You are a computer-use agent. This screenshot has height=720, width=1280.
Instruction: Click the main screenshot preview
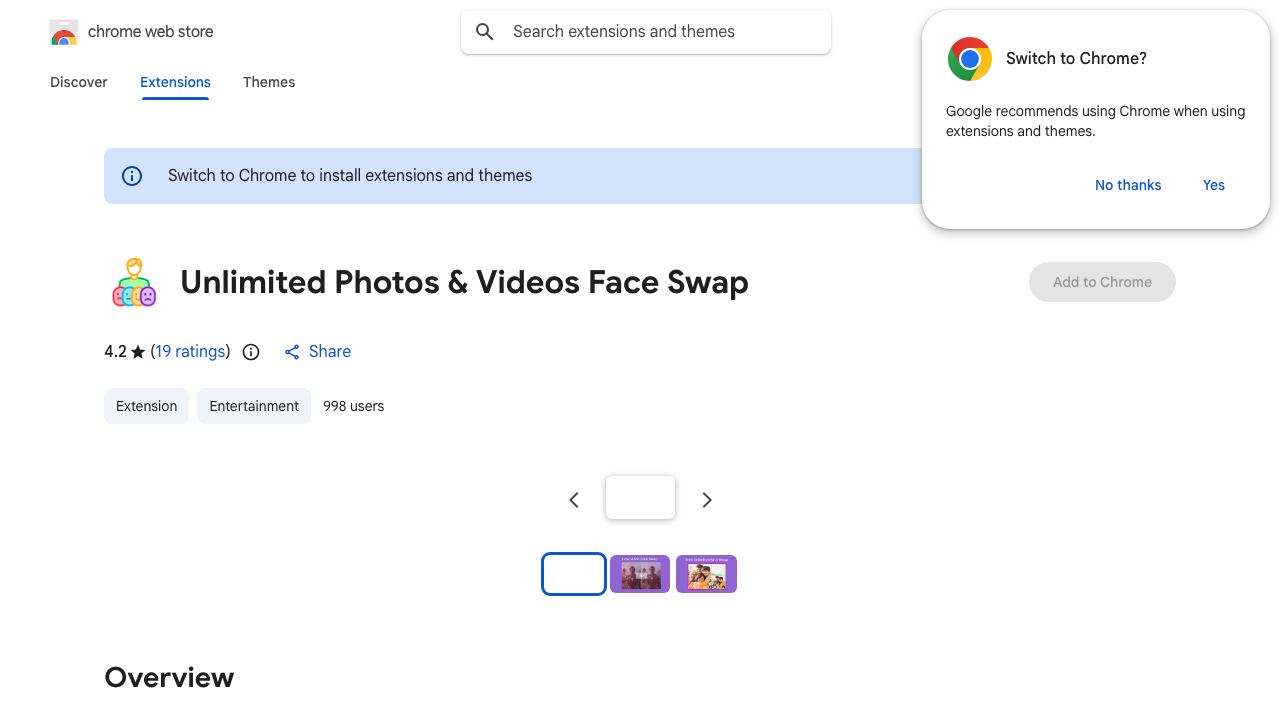pos(640,497)
